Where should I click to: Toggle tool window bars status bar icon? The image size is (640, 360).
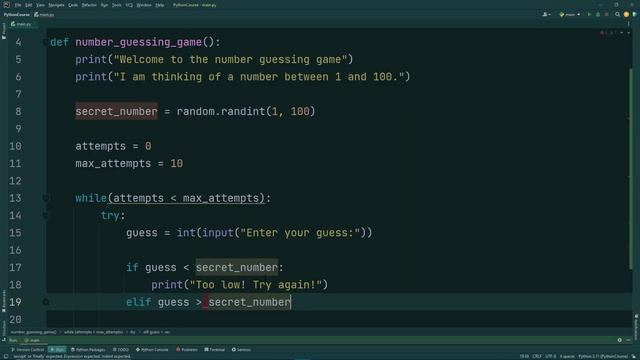pyautogui.click(x=6, y=356)
